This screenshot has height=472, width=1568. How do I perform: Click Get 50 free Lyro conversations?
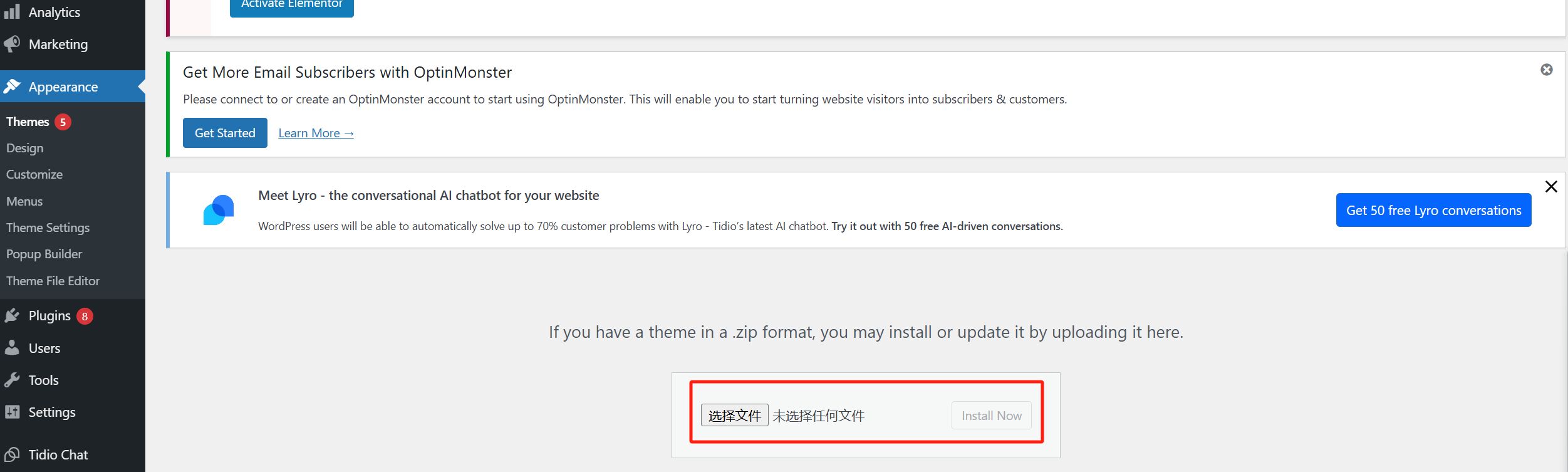tap(1433, 210)
